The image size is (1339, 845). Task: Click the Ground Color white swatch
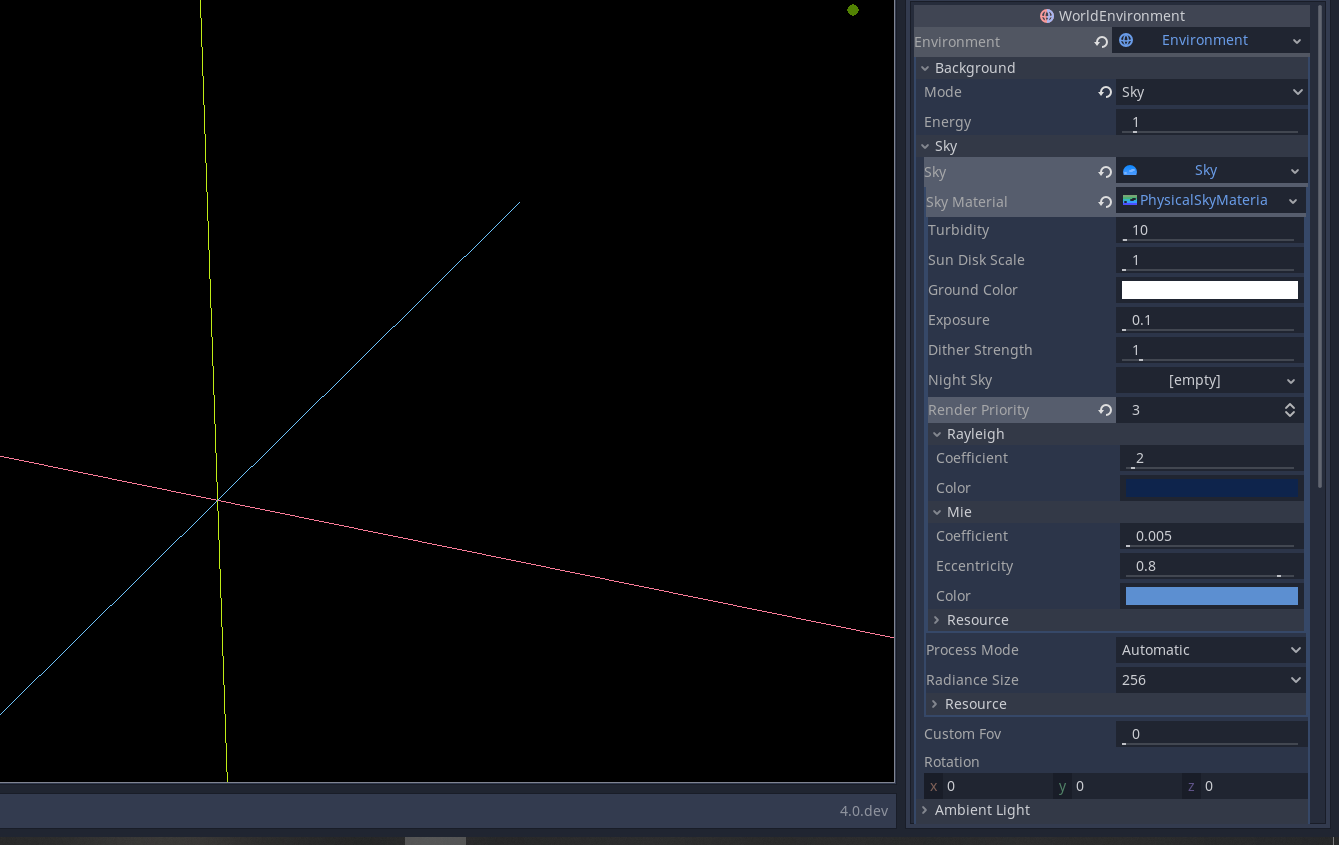click(x=1210, y=290)
